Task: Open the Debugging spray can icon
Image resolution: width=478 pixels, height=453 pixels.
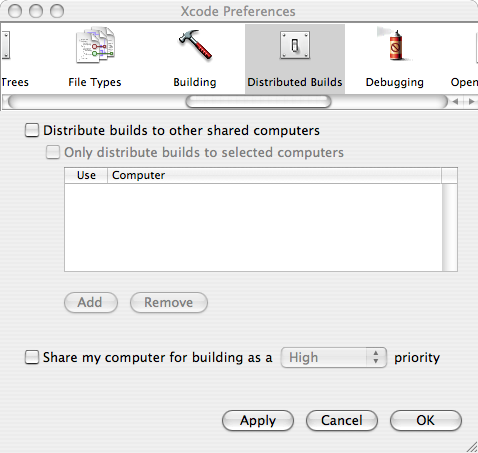Action: 395,45
